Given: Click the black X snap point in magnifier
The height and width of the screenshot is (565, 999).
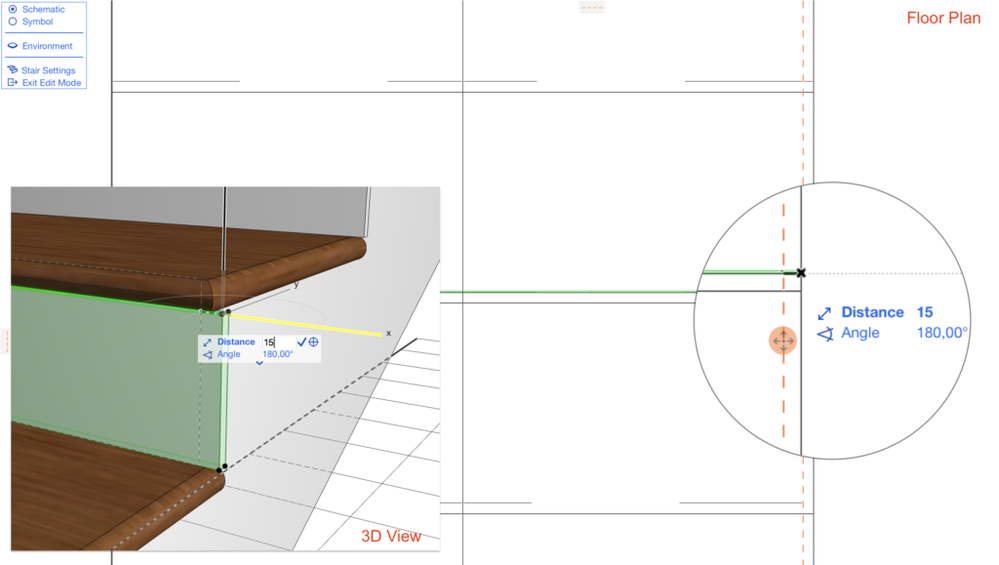Looking at the screenshot, I should (801, 273).
